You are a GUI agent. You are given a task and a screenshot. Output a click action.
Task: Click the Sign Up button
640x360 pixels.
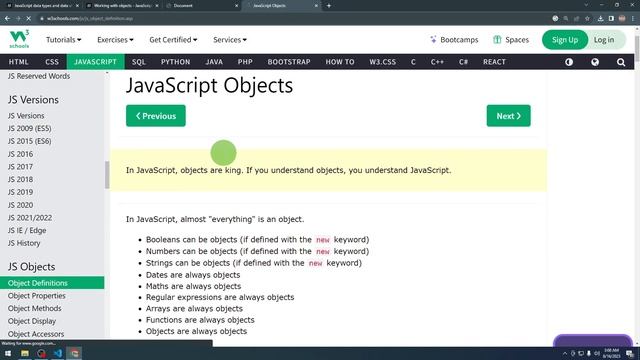(x=564, y=40)
